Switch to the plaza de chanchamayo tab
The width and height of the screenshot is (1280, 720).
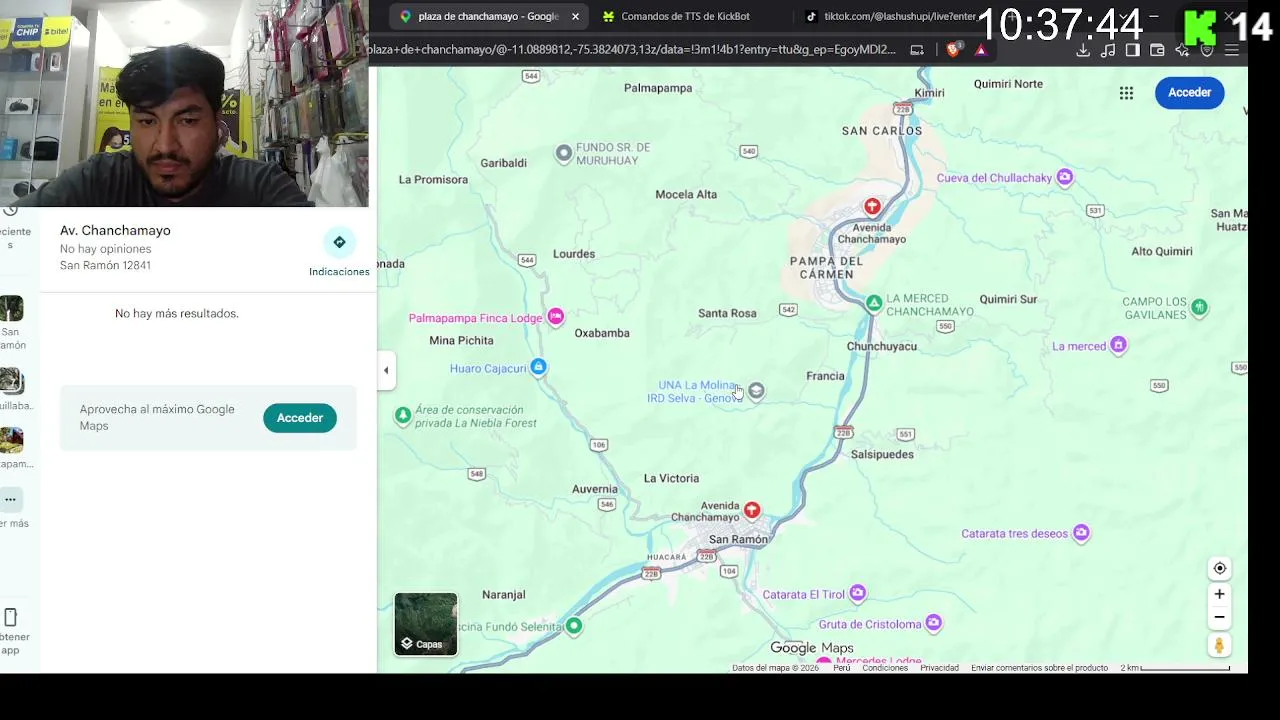pyautogui.click(x=488, y=17)
